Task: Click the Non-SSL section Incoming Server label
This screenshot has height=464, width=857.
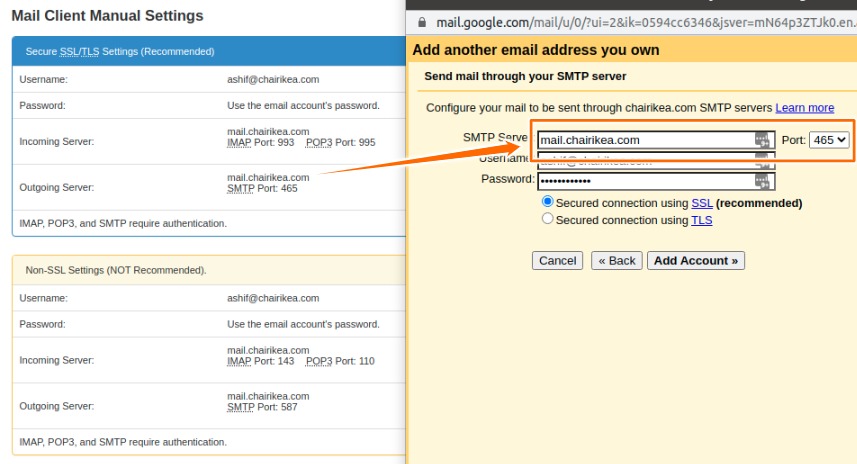Action: [57, 360]
